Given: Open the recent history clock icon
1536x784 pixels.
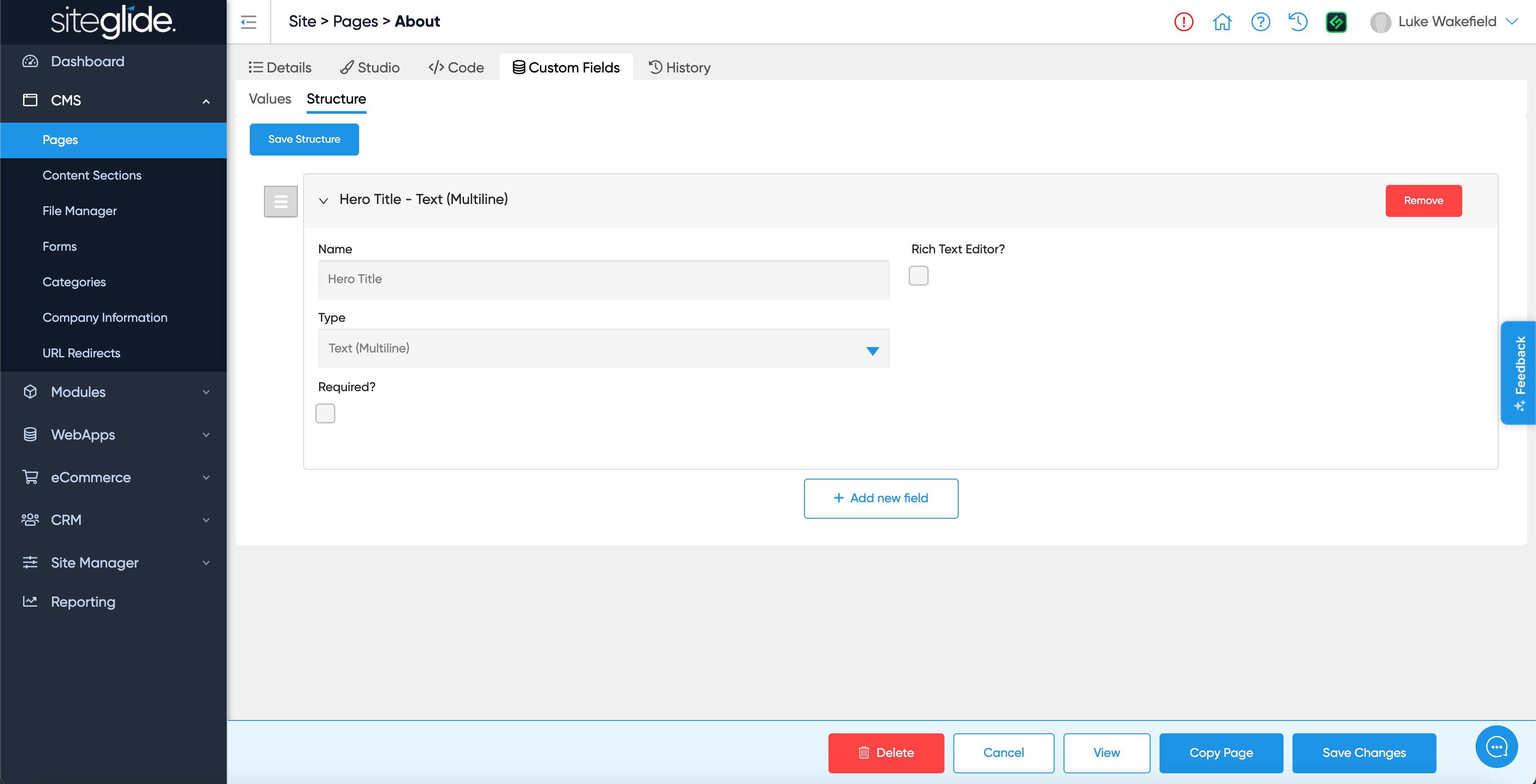Looking at the screenshot, I should click(x=1298, y=22).
